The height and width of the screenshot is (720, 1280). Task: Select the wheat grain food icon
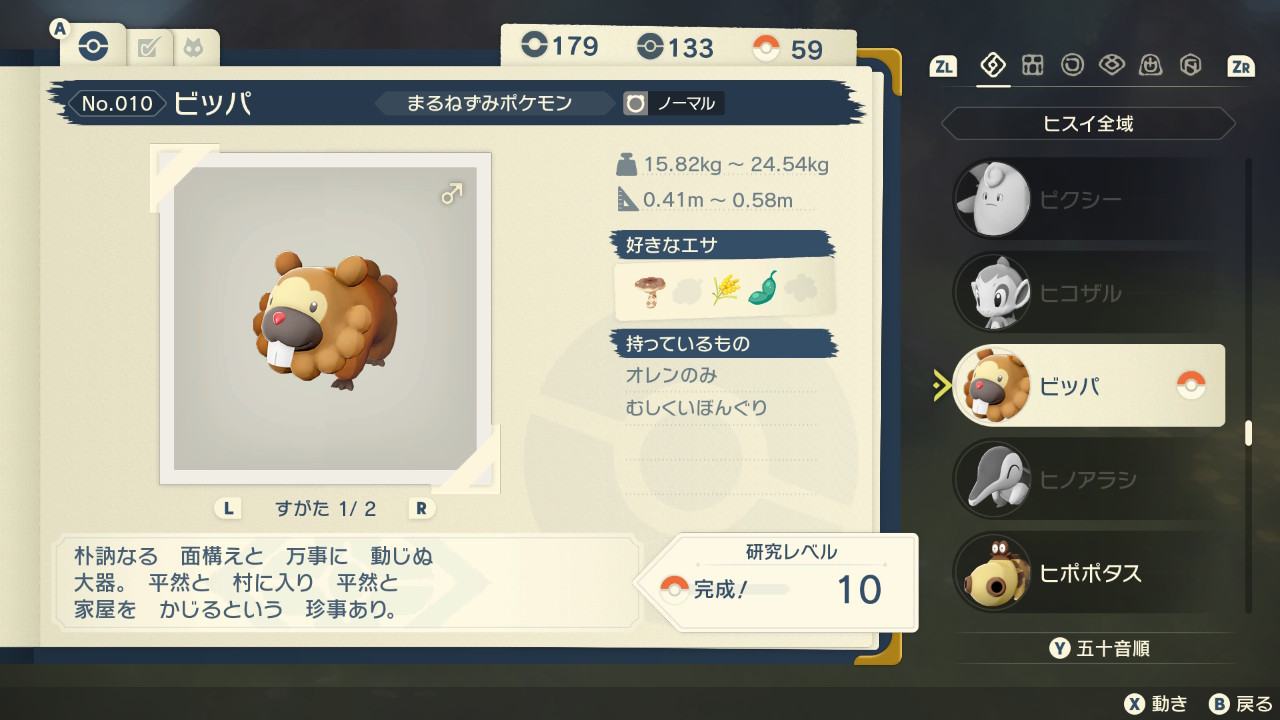pyautogui.click(x=724, y=289)
